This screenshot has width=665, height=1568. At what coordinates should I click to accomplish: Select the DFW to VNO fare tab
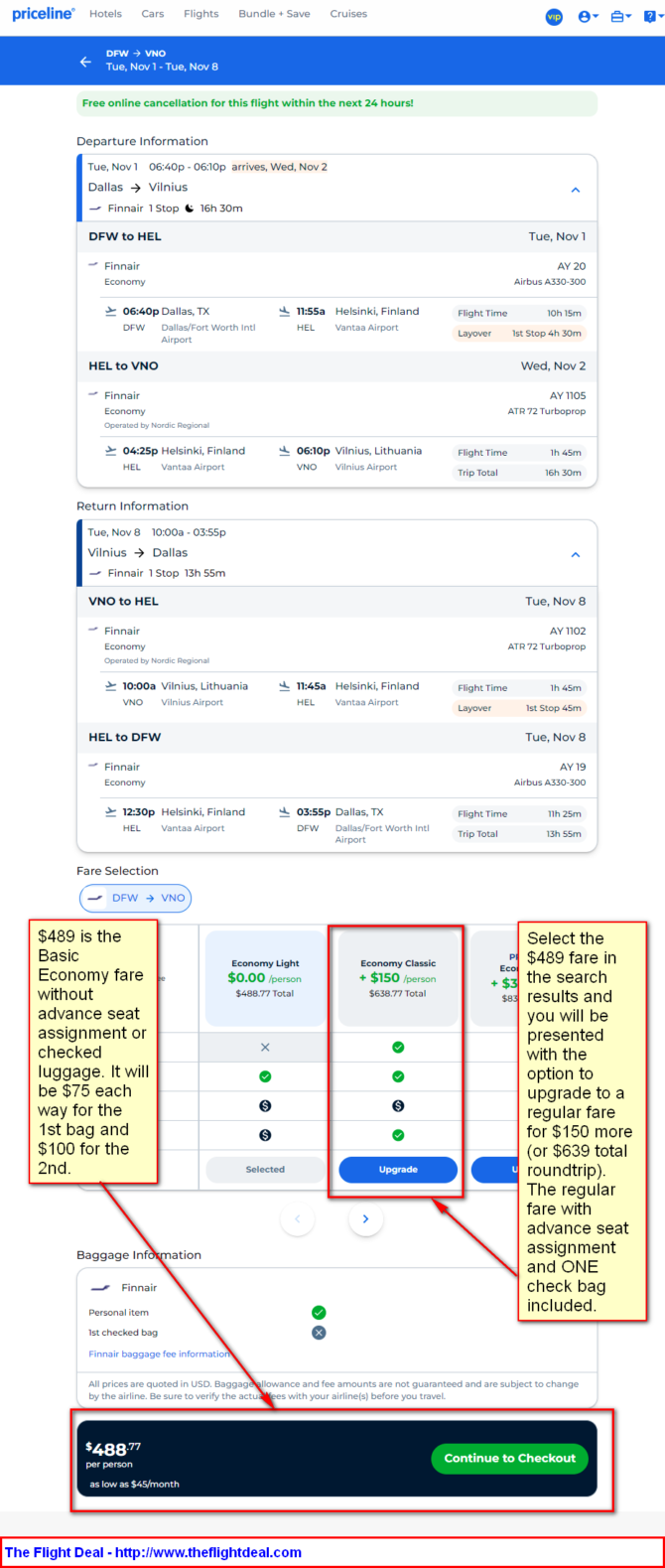pyautogui.click(x=136, y=898)
